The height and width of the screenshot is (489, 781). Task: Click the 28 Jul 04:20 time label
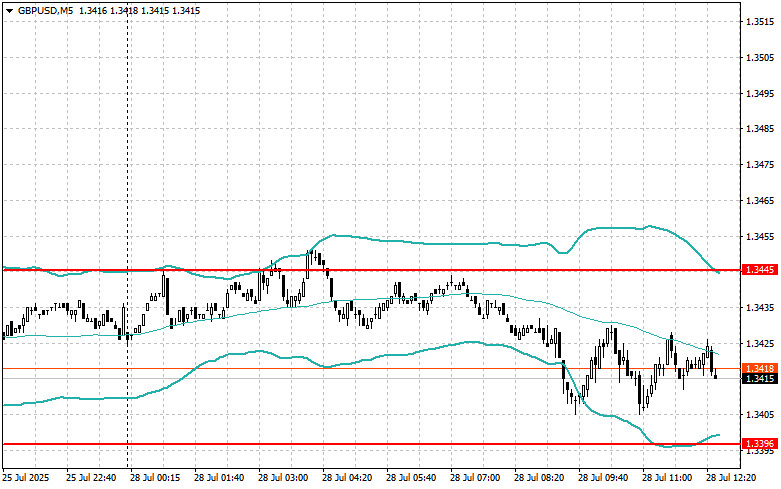[347, 478]
